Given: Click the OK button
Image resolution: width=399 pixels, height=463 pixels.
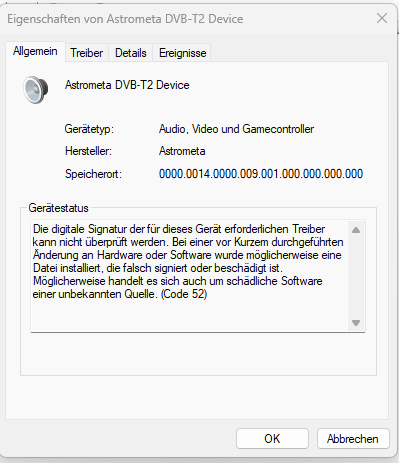Looking at the screenshot, I should click(x=272, y=439).
